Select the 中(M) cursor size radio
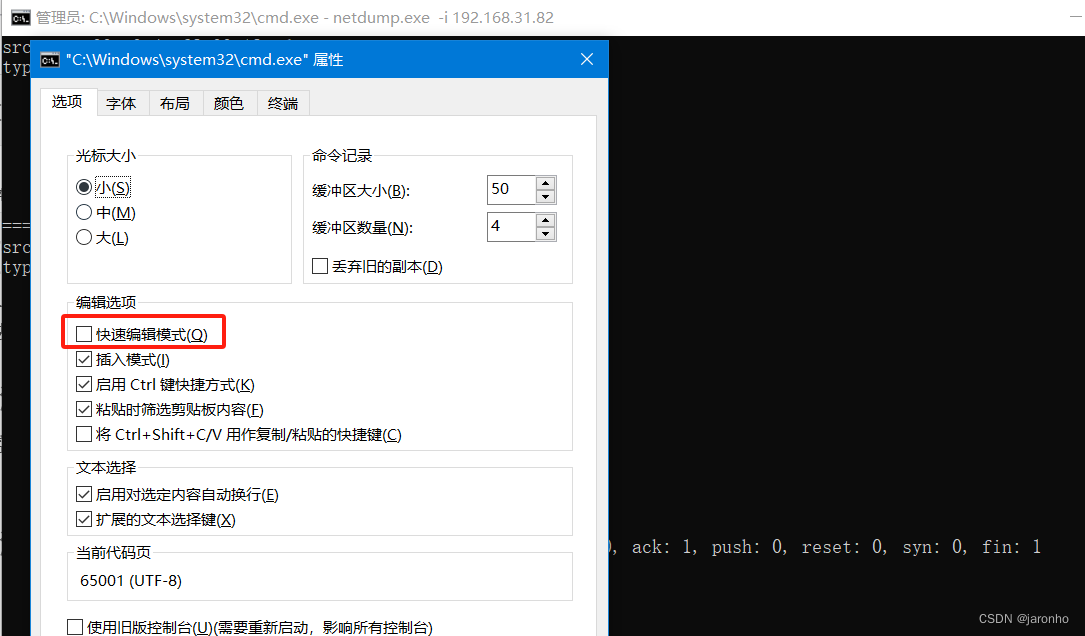 coord(84,212)
